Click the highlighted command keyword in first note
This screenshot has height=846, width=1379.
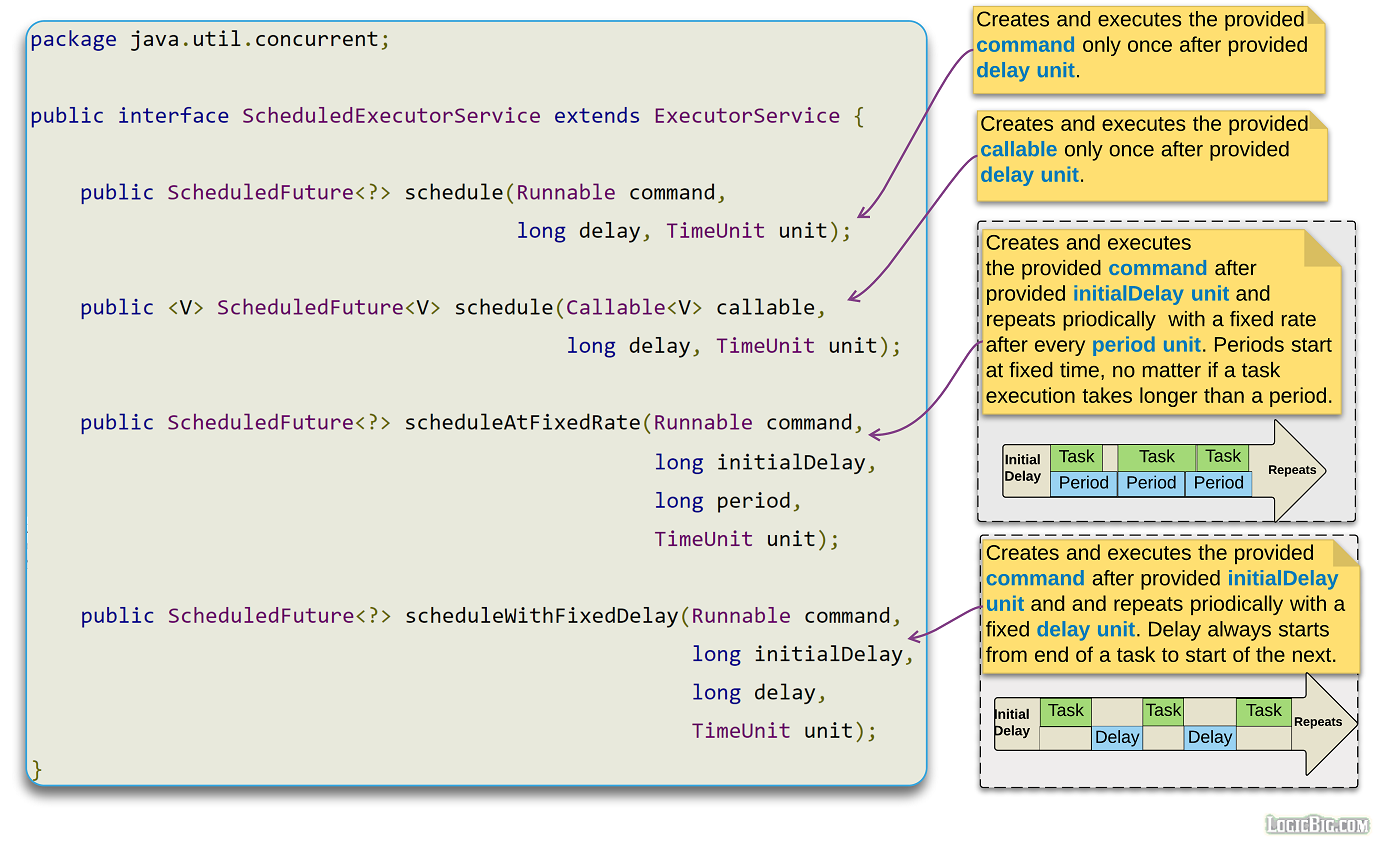(1026, 44)
